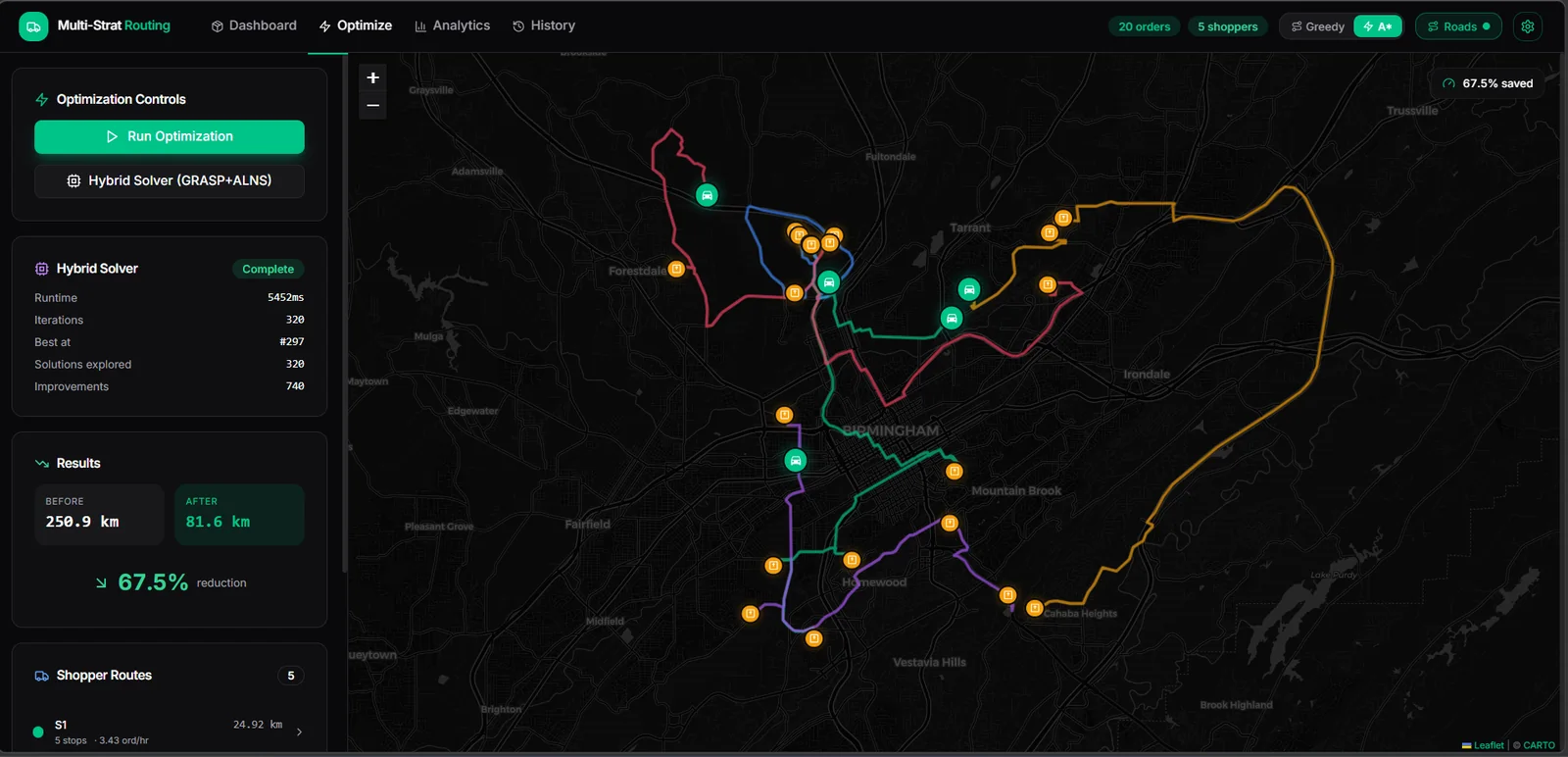Click the Shopper Routes truck icon
1568x757 pixels.
click(x=42, y=676)
